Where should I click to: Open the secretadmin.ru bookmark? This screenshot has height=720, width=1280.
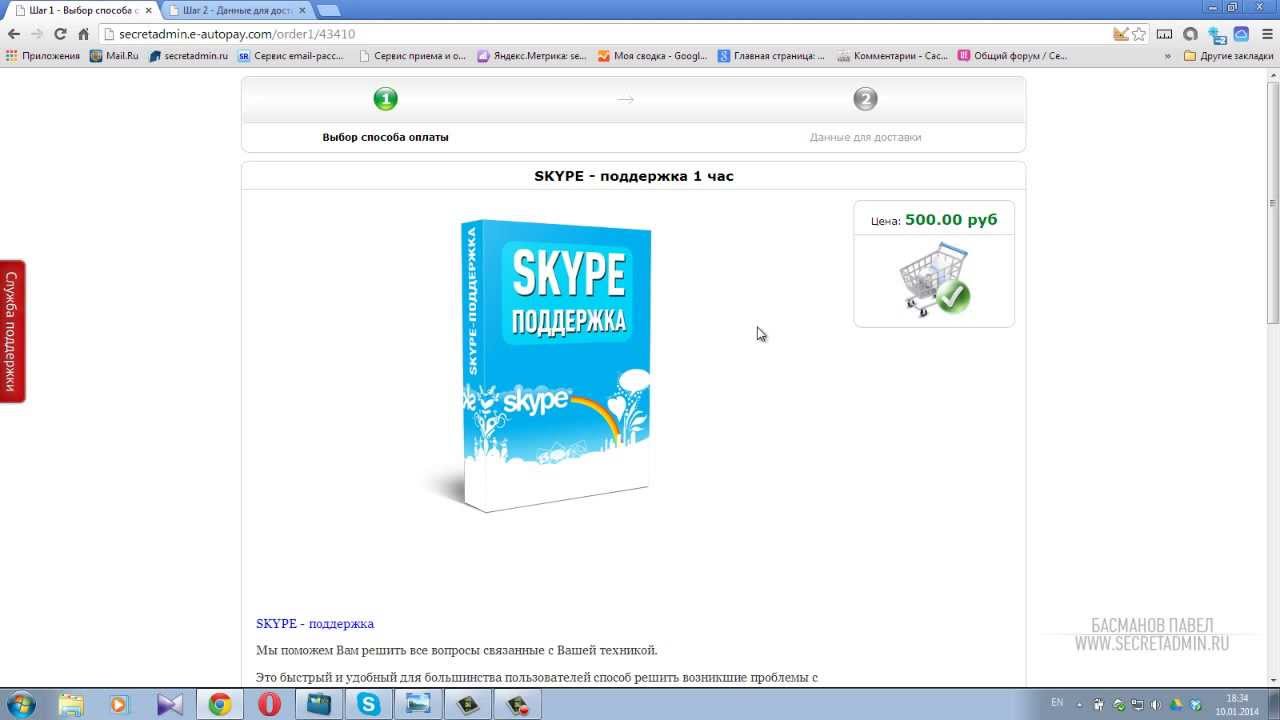click(188, 56)
